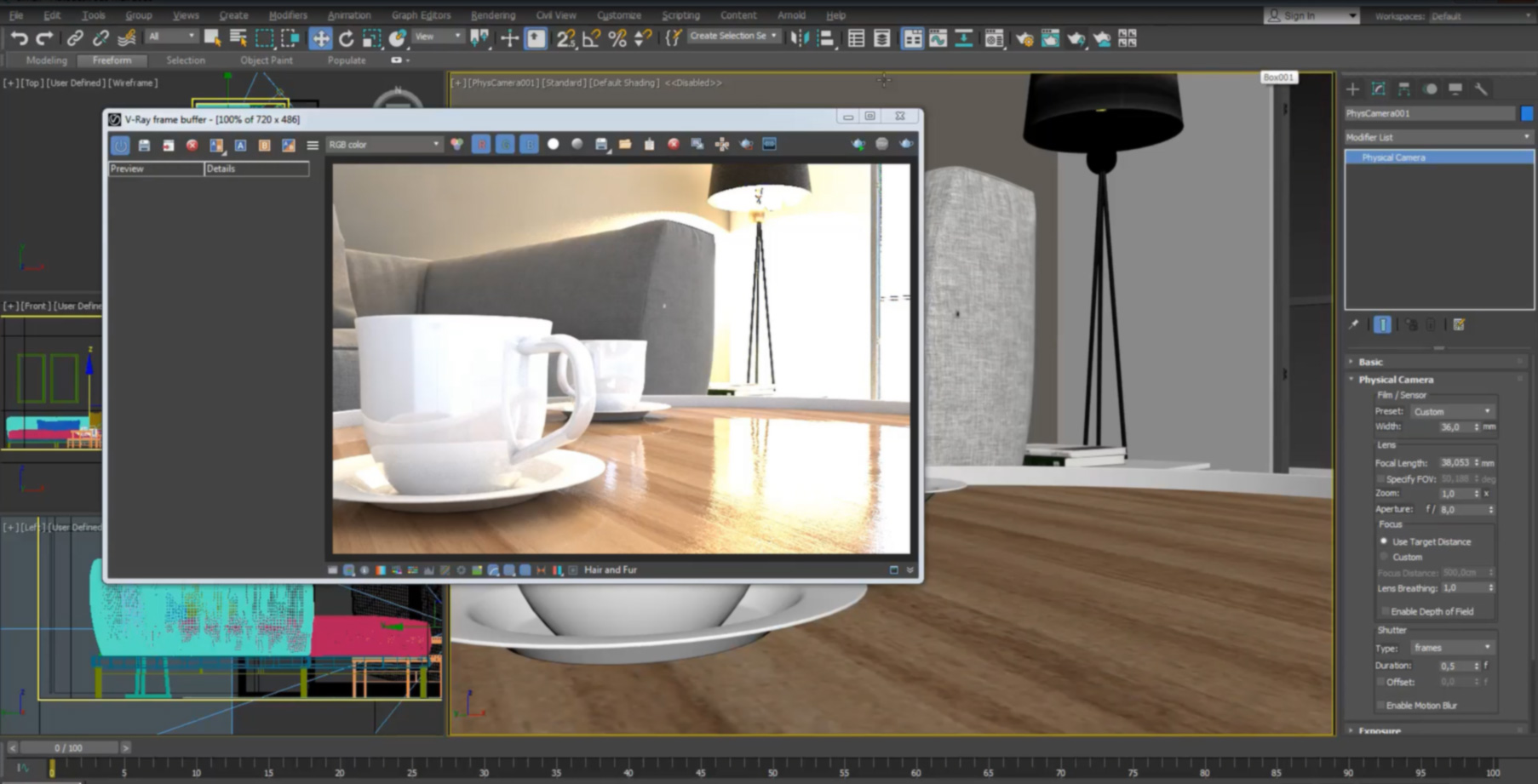
Task: Click the Sign In button
Action: (x=1300, y=14)
